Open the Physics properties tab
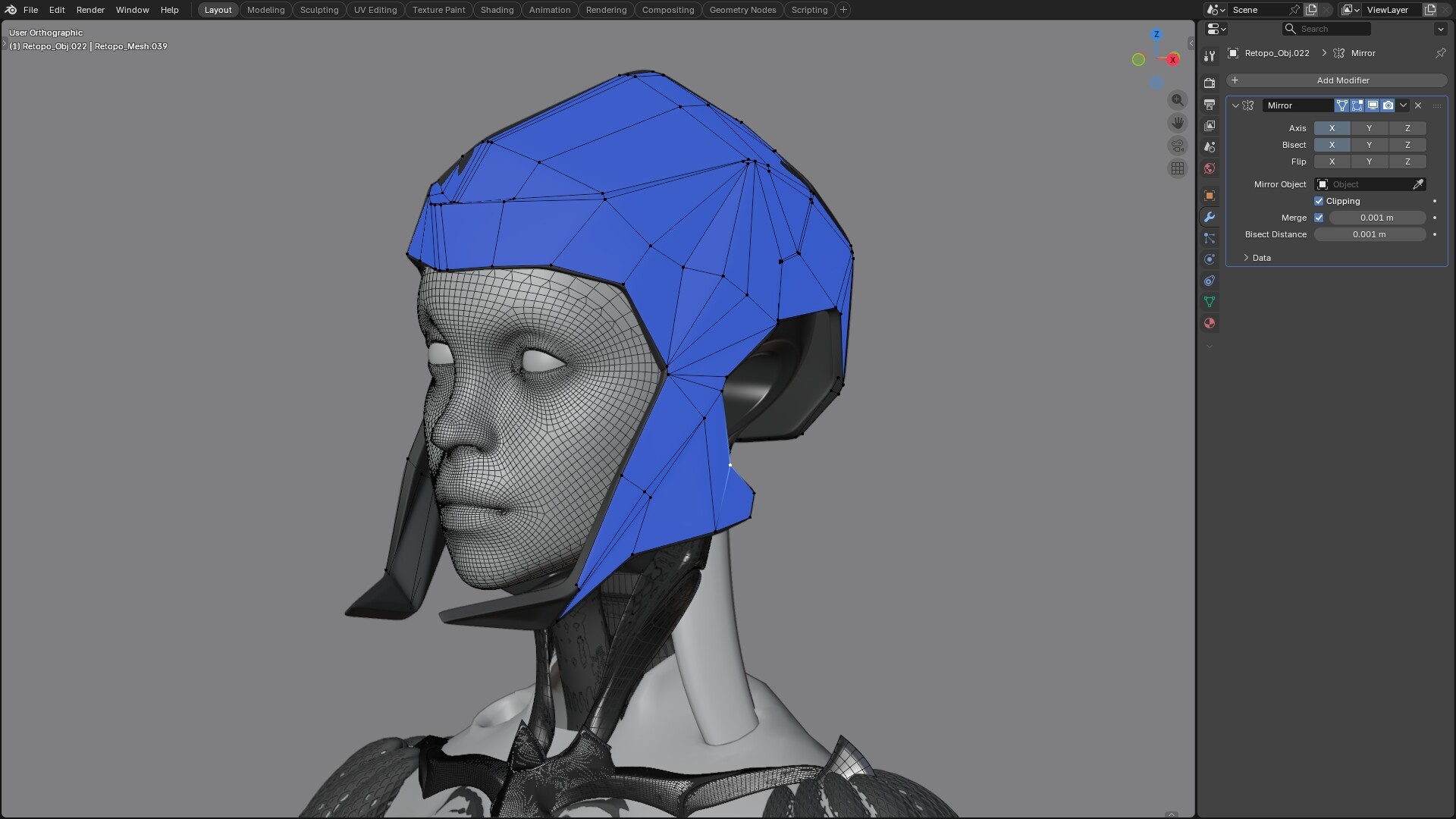 pos(1210,259)
